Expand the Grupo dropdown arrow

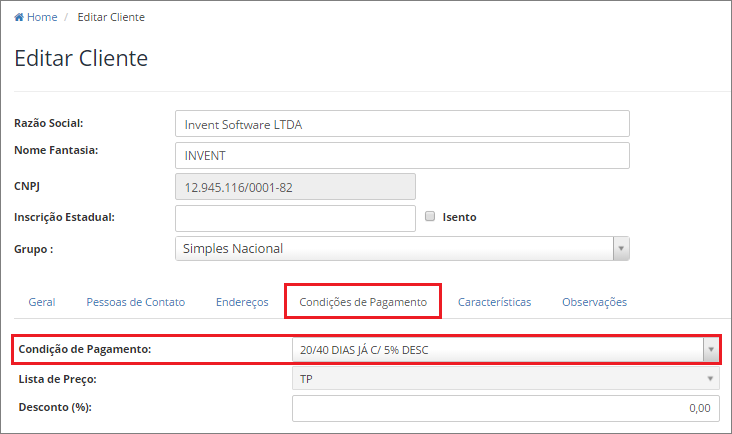click(x=621, y=248)
